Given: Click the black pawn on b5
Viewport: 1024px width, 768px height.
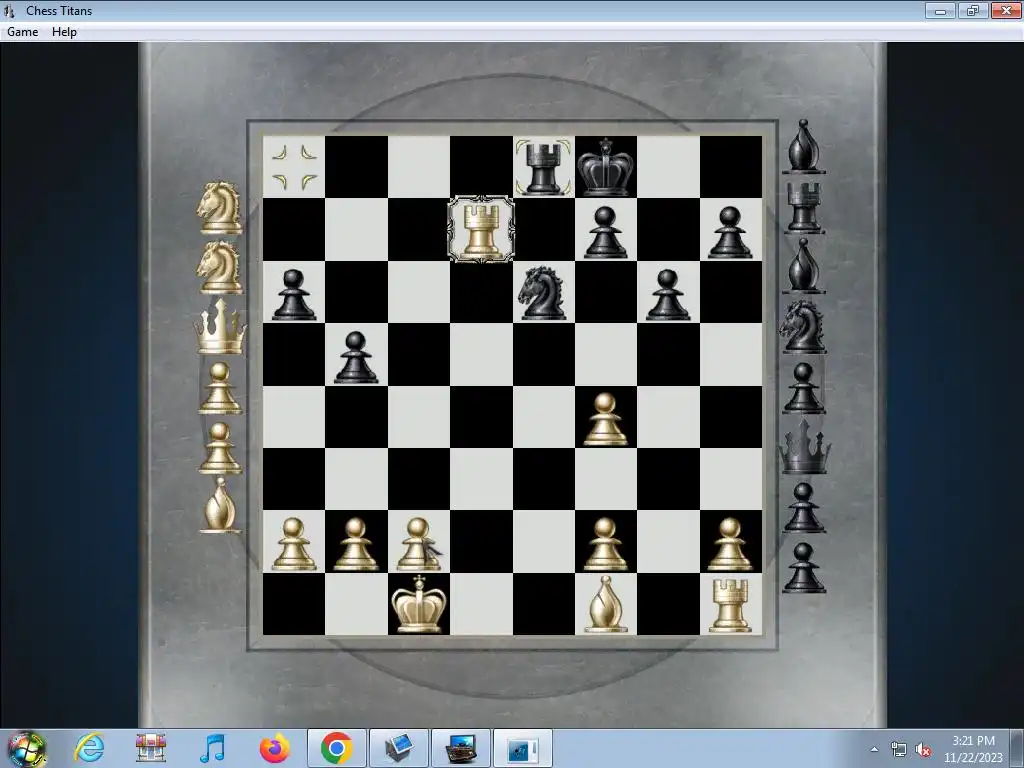Looking at the screenshot, I should click(x=356, y=357).
